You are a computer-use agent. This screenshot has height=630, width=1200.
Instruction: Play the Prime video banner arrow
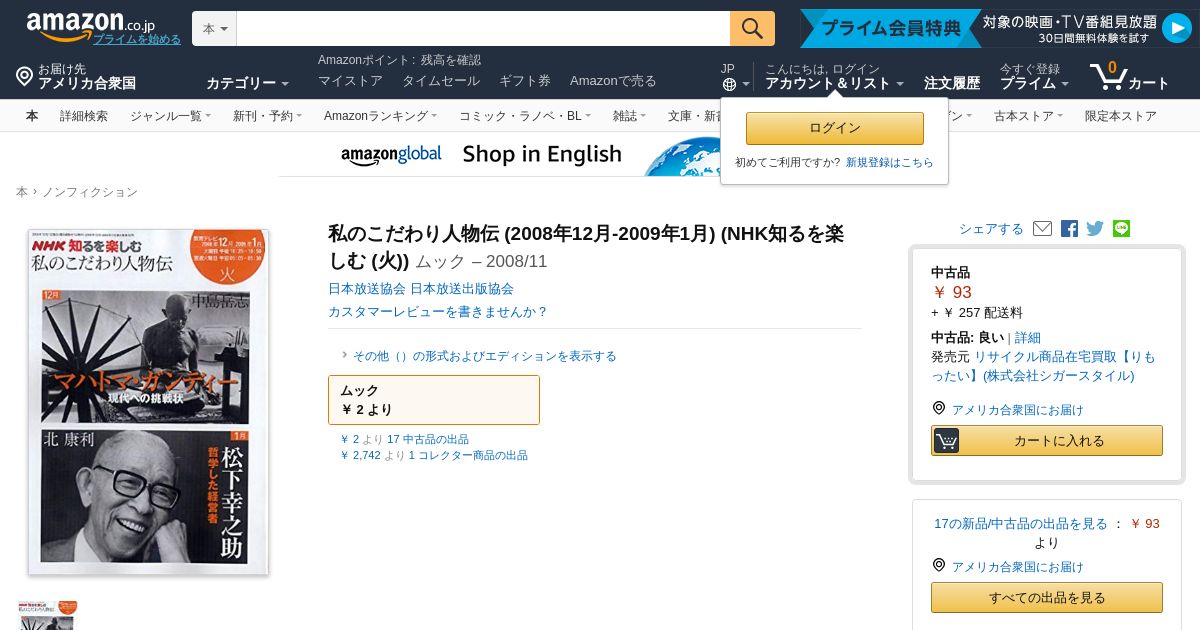tap(1176, 28)
